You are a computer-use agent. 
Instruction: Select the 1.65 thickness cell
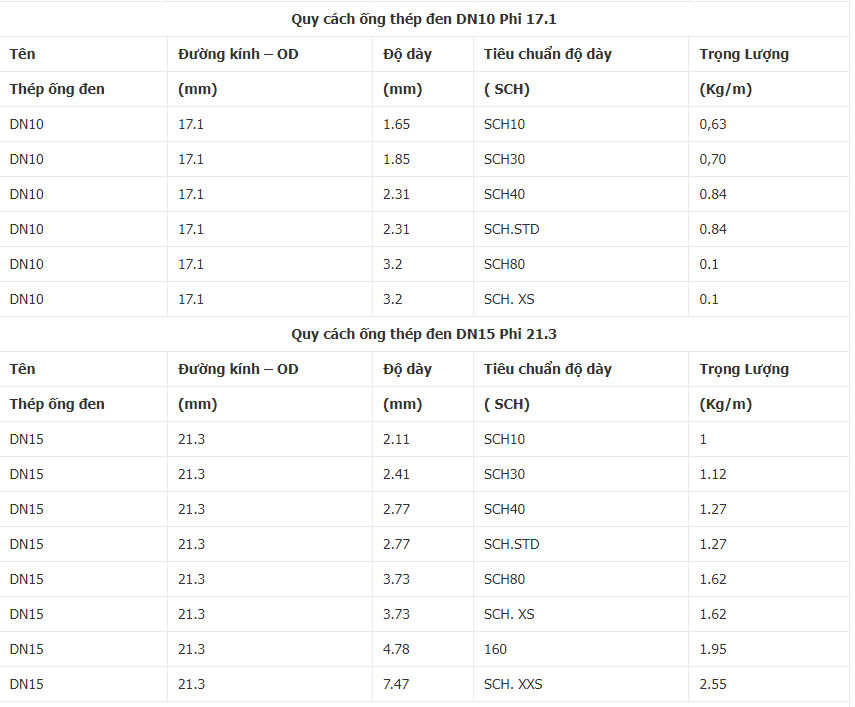tap(397, 124)
